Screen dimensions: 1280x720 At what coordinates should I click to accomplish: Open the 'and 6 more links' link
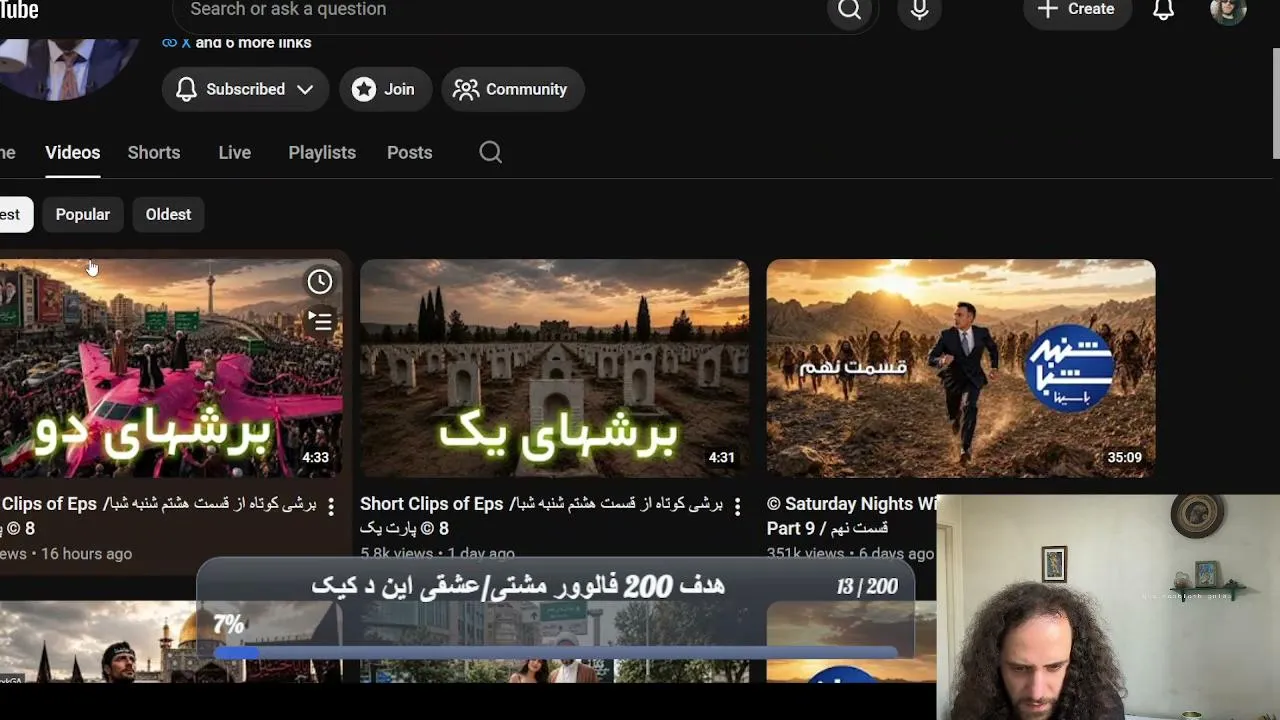(253, 43)
